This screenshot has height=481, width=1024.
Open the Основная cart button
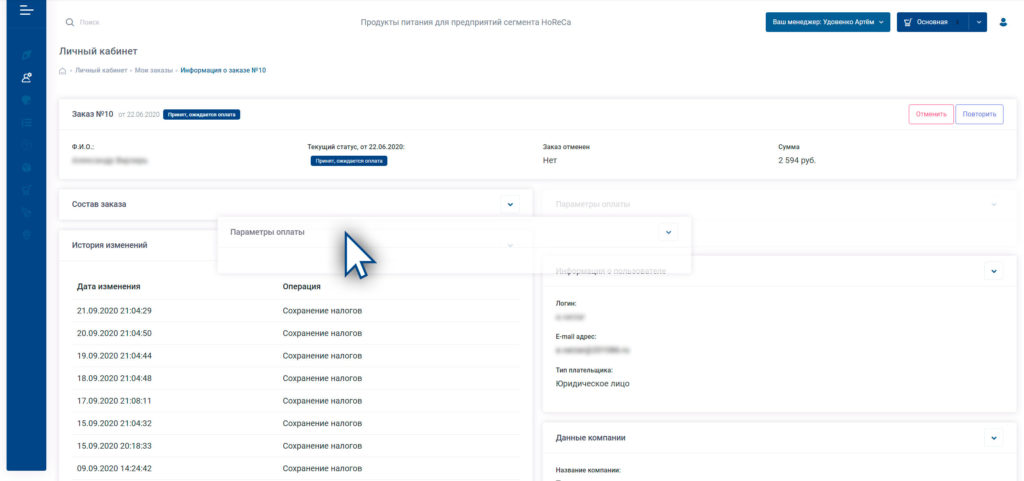(x=933, y=22)
